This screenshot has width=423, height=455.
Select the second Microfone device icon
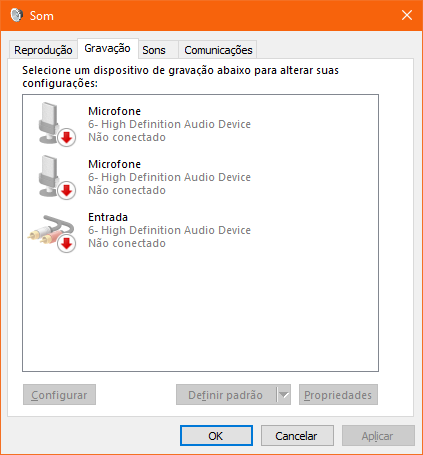pyautogui.click(x=53, y=177)
